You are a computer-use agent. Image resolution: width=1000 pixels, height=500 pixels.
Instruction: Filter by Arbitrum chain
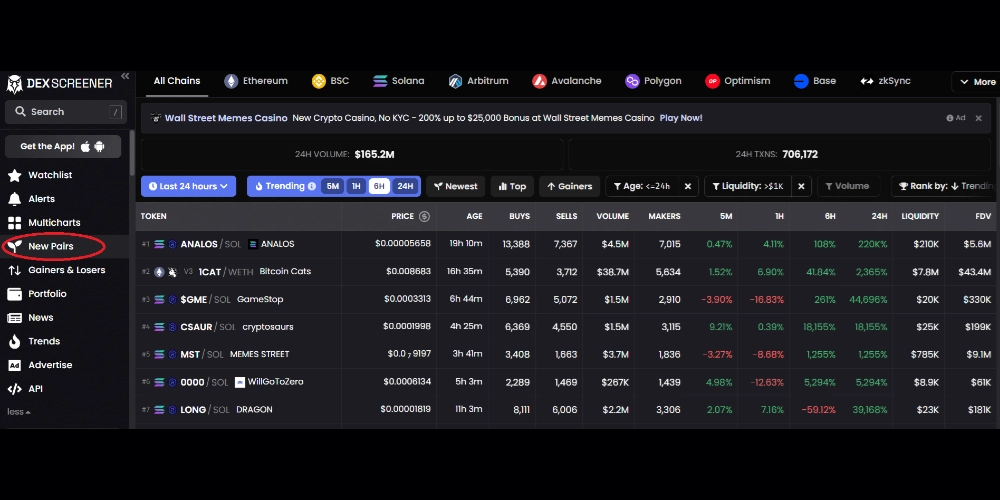[x=478, y=81]
